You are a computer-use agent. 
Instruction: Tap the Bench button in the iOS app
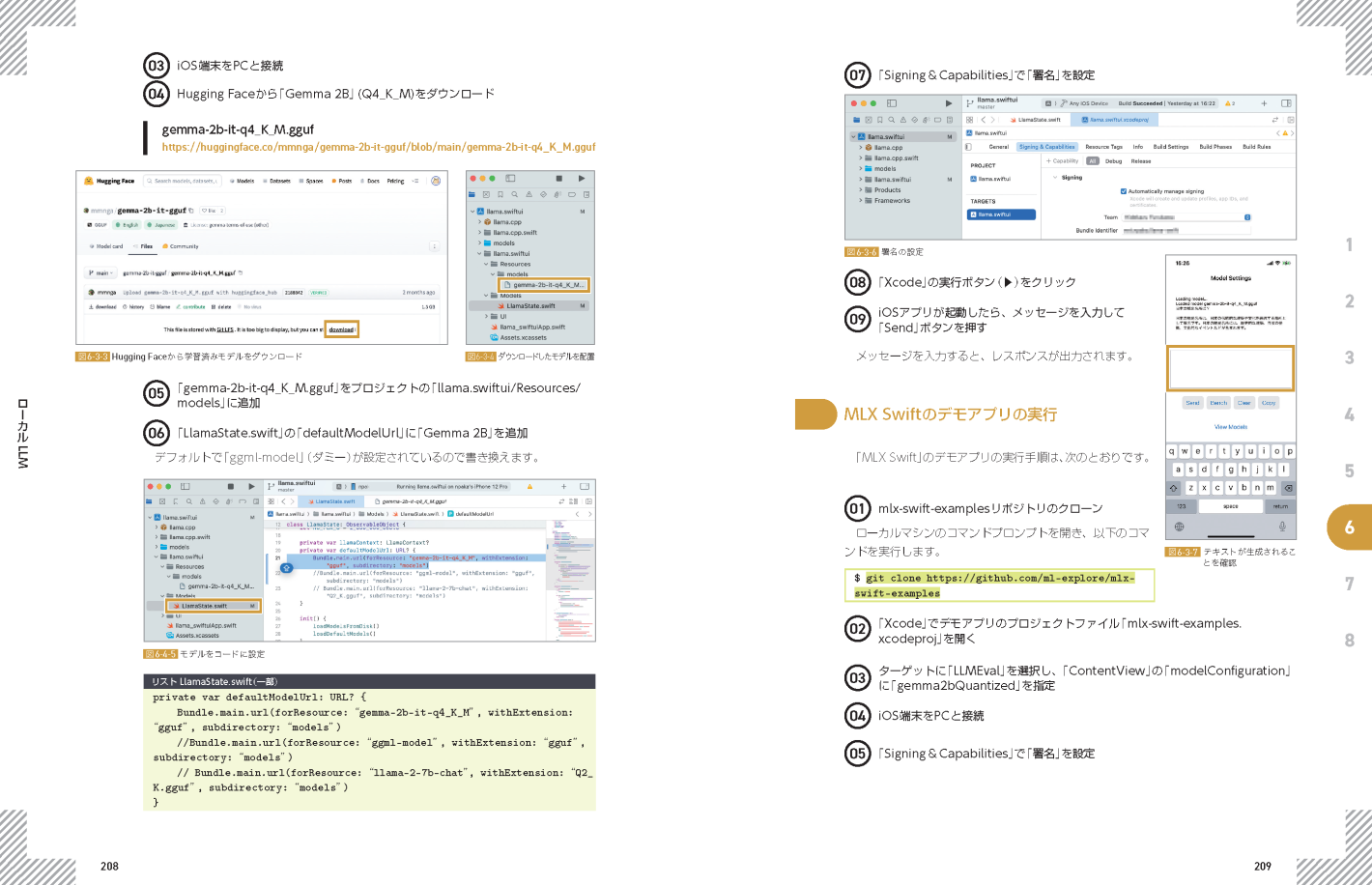[x=1218, y=403]
